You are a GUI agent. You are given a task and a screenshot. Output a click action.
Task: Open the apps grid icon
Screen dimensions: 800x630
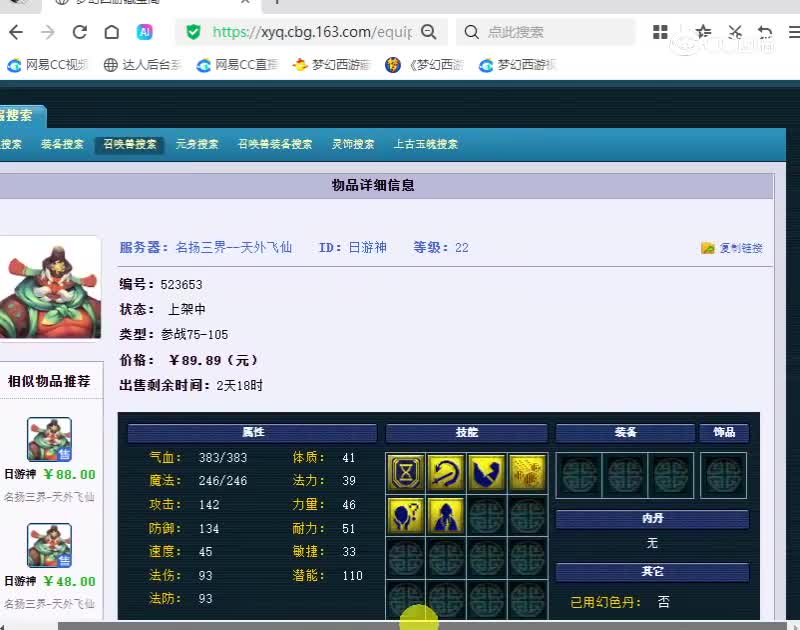pos(660,32)
